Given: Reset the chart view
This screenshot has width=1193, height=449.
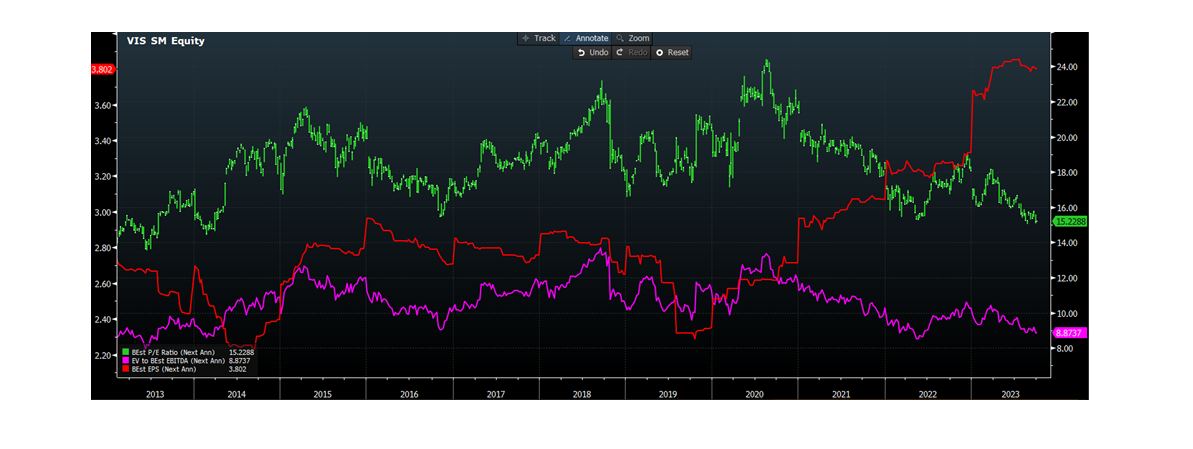Looking at the screenshot, I should tap(671, 52).
